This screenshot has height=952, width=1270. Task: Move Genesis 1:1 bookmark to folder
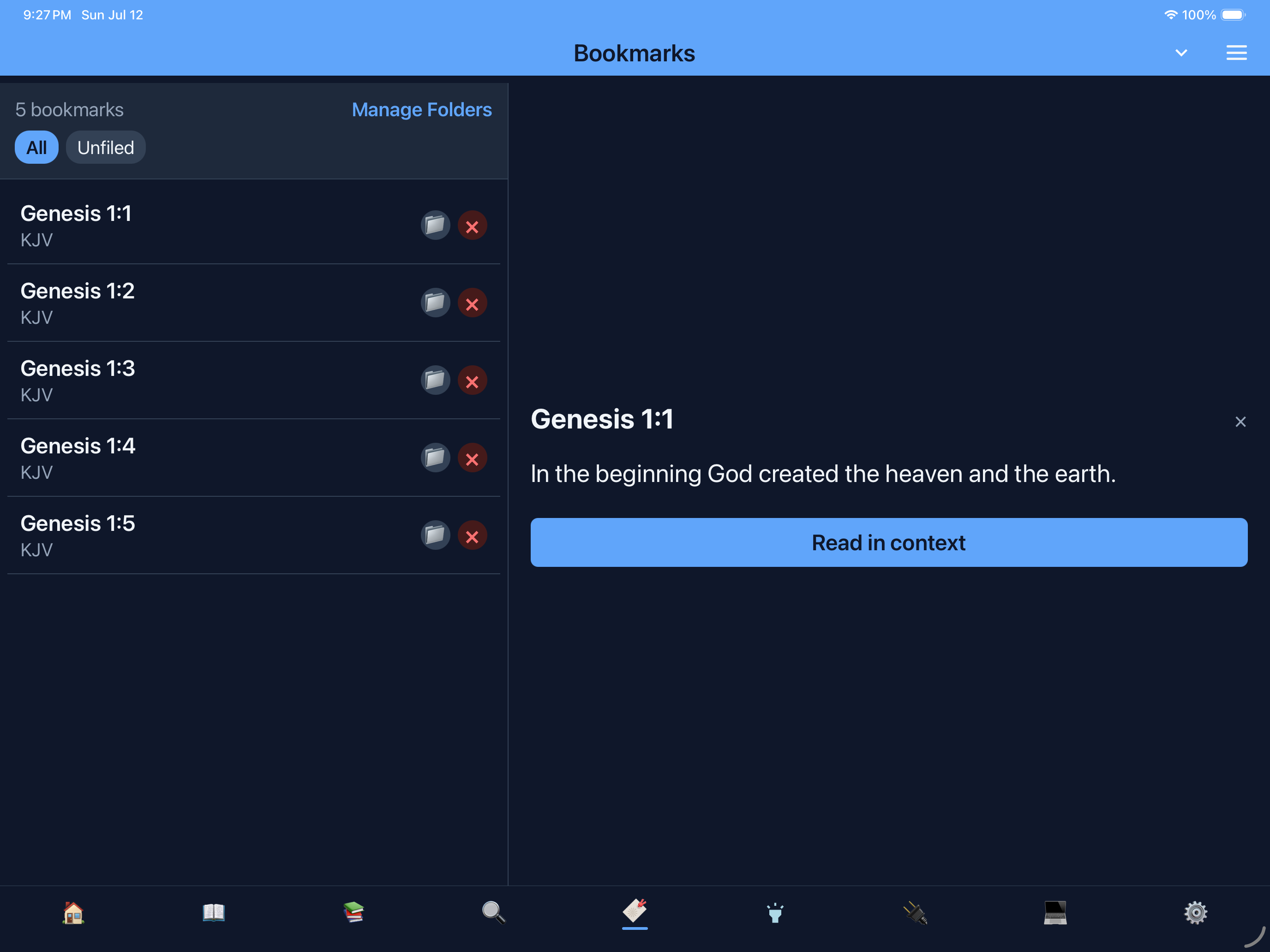[435, 226]
